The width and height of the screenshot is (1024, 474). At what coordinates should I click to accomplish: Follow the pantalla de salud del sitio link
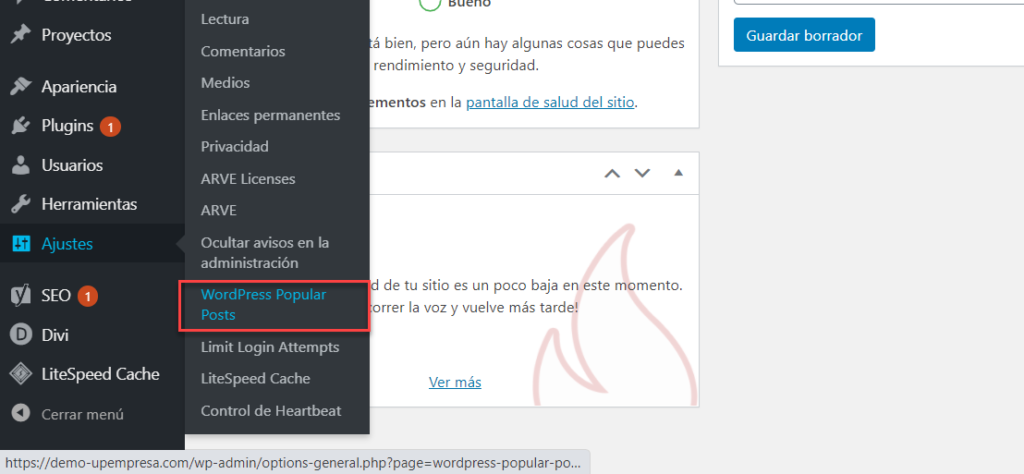(x=550, y=103)
